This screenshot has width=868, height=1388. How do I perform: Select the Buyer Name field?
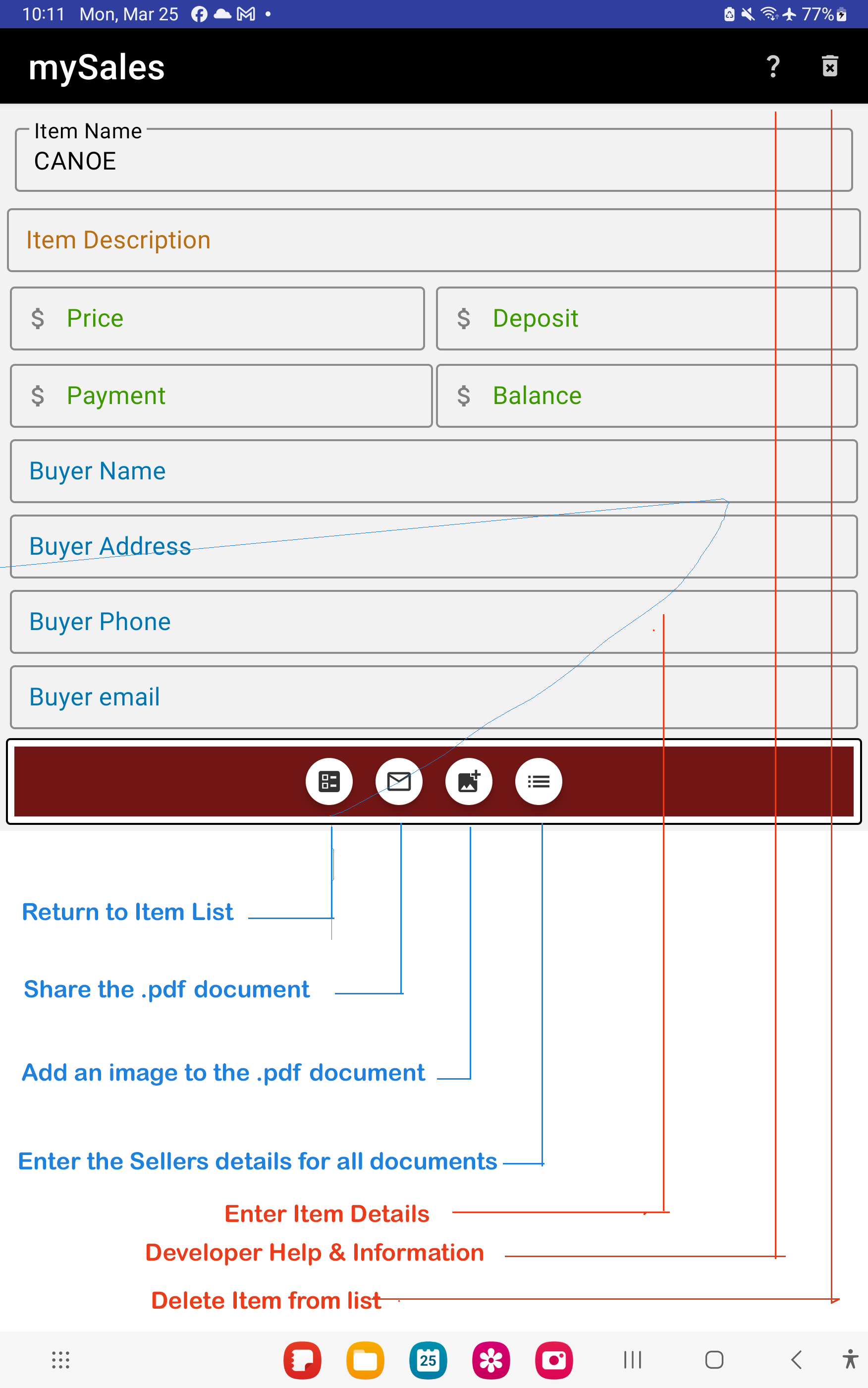pyautogui.click(x=434, y=471)
